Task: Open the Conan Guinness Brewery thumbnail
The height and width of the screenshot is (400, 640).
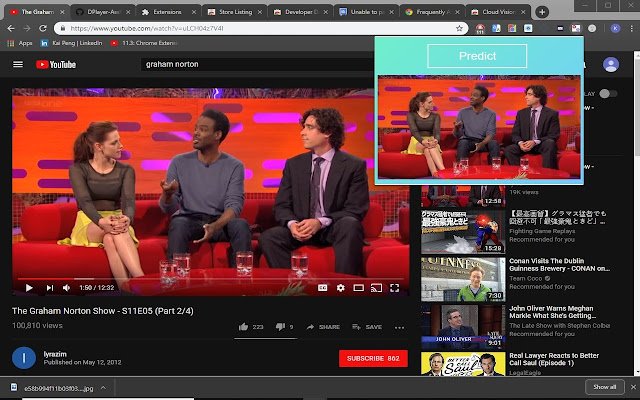Action: pyautogui.click(x=463, y=279)
